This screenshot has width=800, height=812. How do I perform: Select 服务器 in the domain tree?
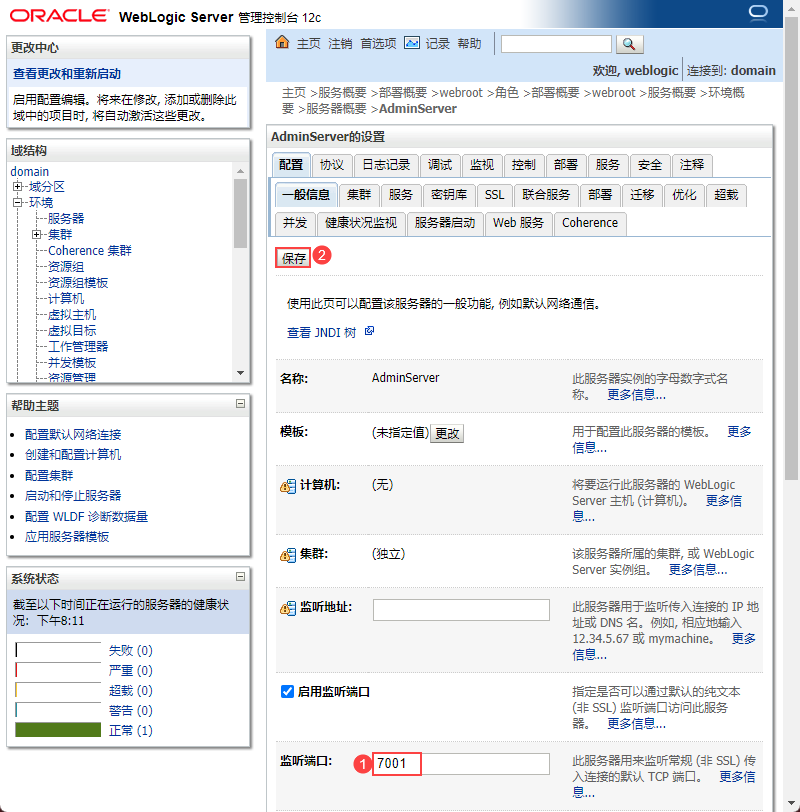(x=66, y=219)
